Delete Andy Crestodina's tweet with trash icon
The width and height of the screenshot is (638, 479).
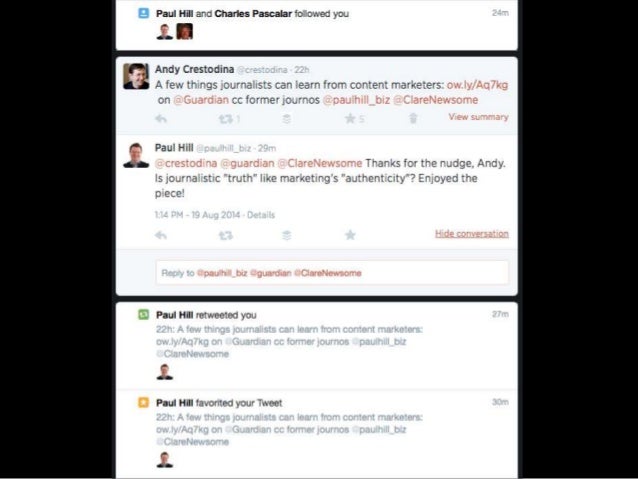(x=413, y=118)
